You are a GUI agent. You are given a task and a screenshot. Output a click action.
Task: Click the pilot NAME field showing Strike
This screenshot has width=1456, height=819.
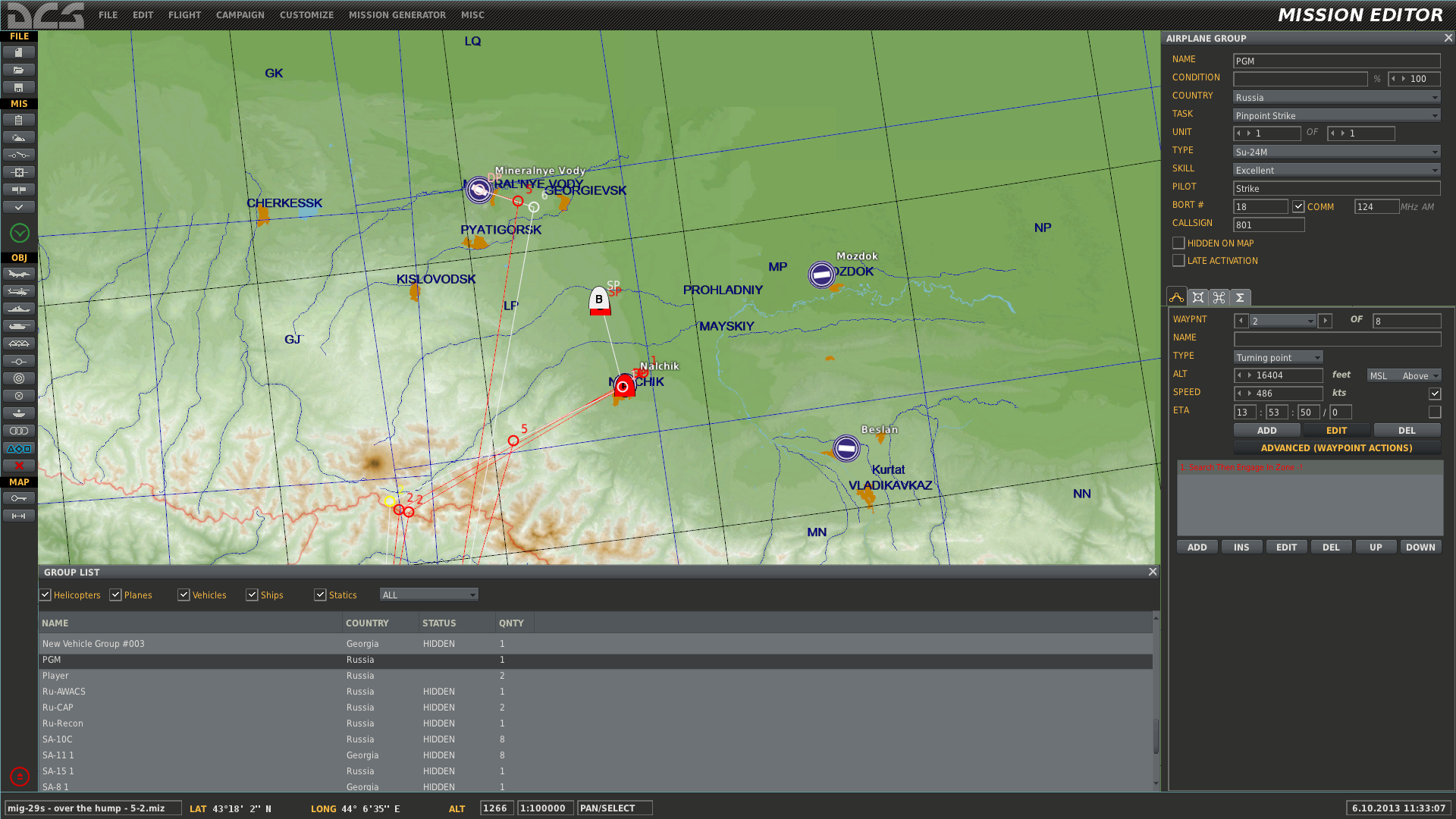click(x=1336, y=188)
